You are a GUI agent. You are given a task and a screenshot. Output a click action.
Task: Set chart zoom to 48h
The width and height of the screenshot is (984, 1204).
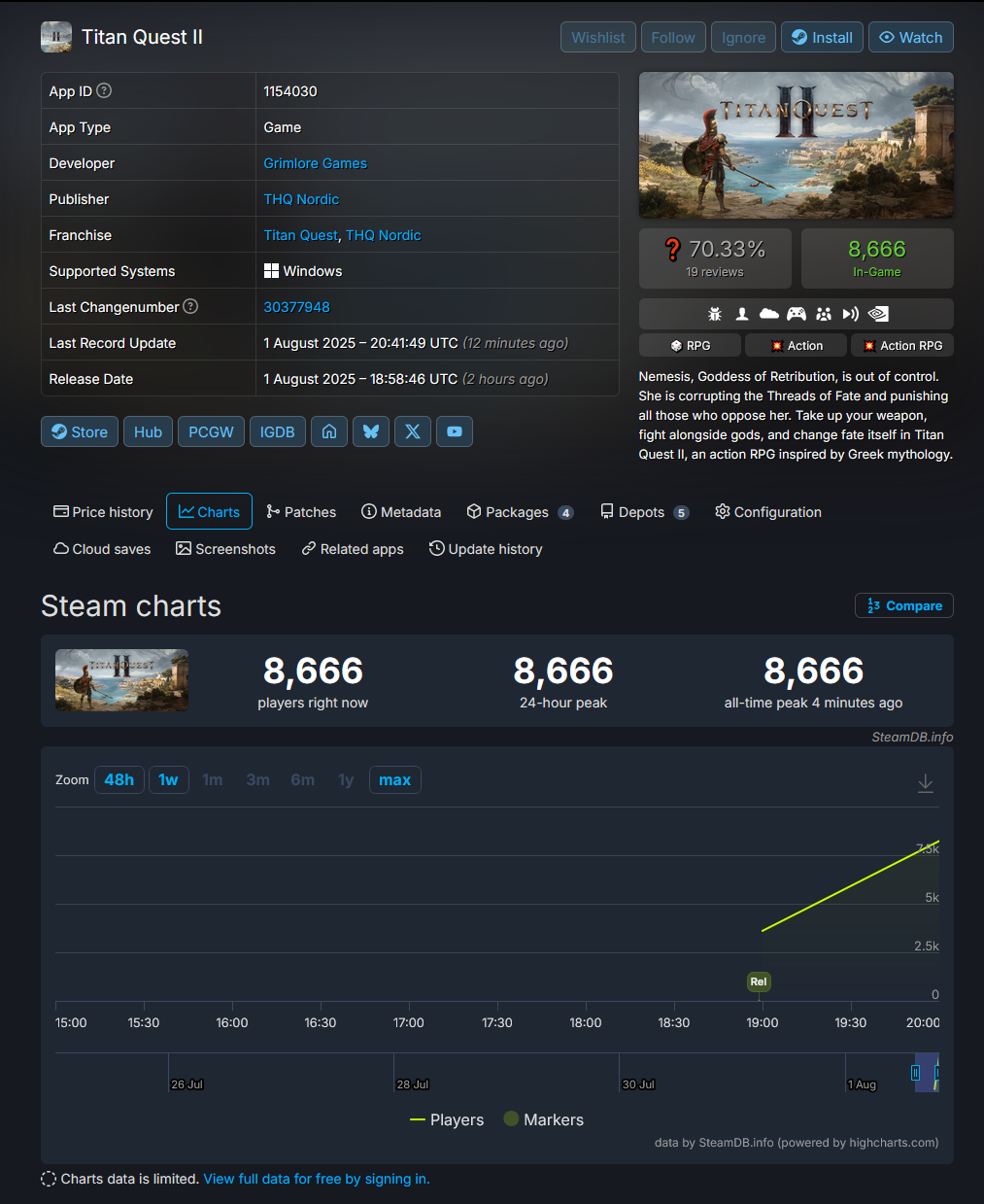[119, 779]
